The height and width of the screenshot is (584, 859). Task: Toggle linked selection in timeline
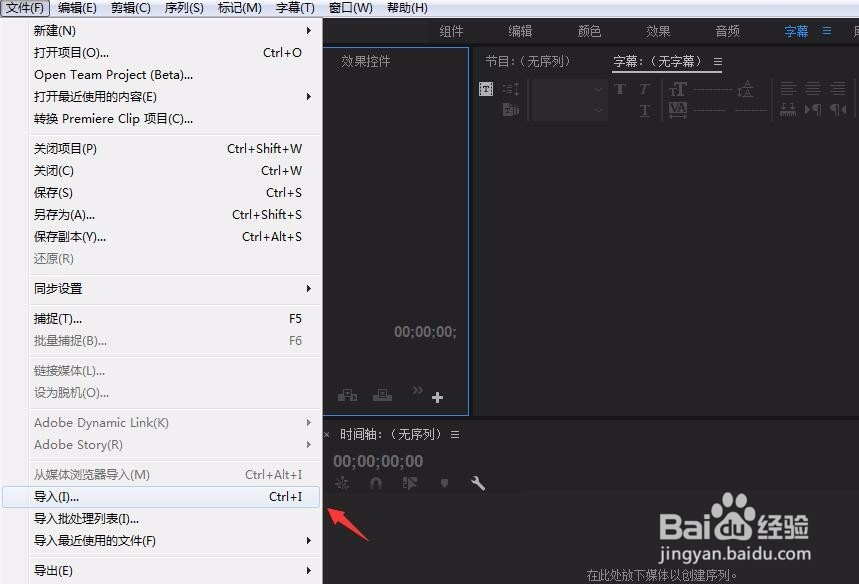[410, 483]
